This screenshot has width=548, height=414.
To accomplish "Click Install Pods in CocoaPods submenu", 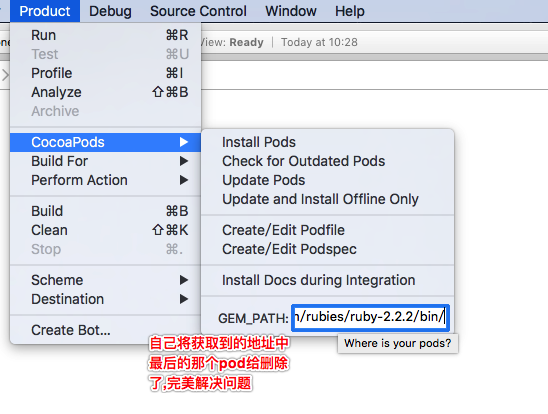I will 328,142.
